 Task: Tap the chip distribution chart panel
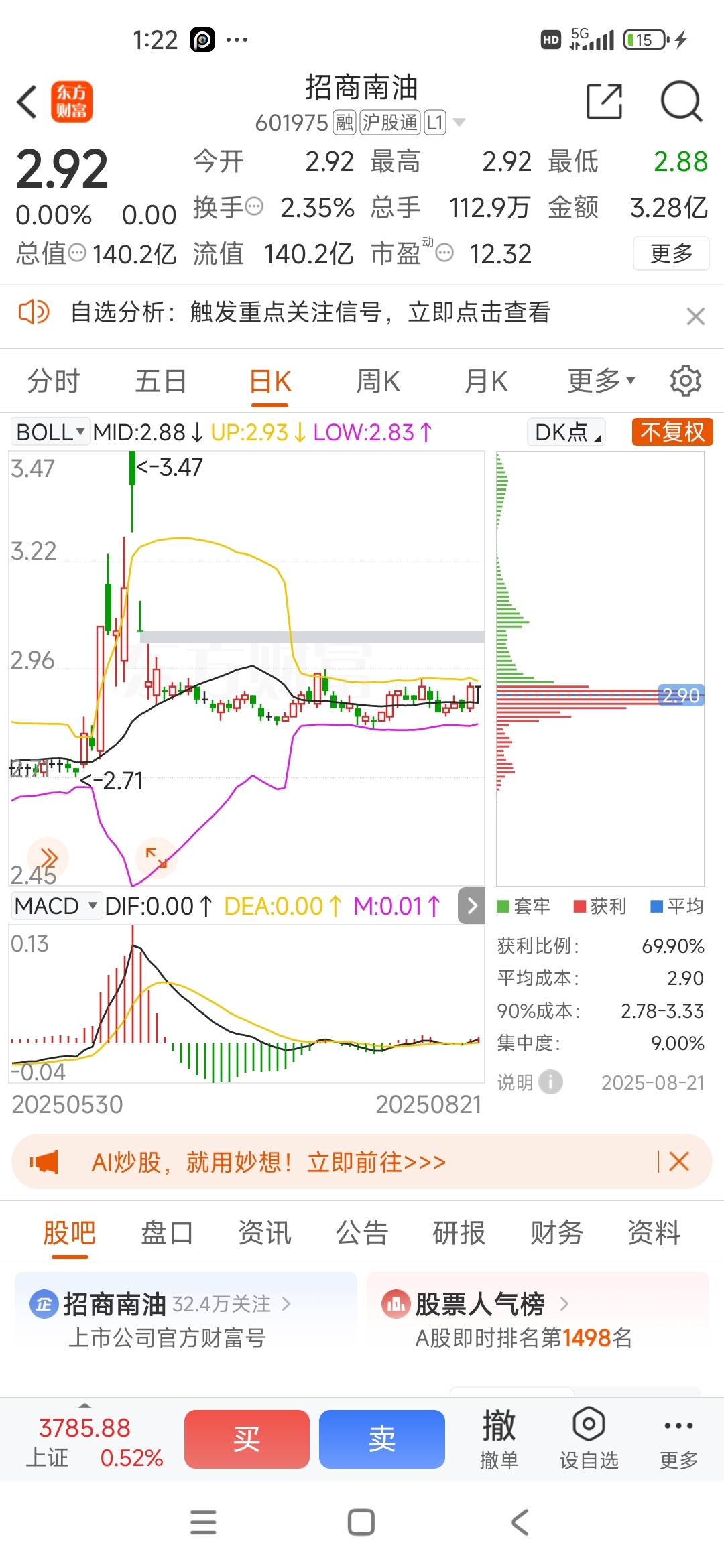click(601, 669)
